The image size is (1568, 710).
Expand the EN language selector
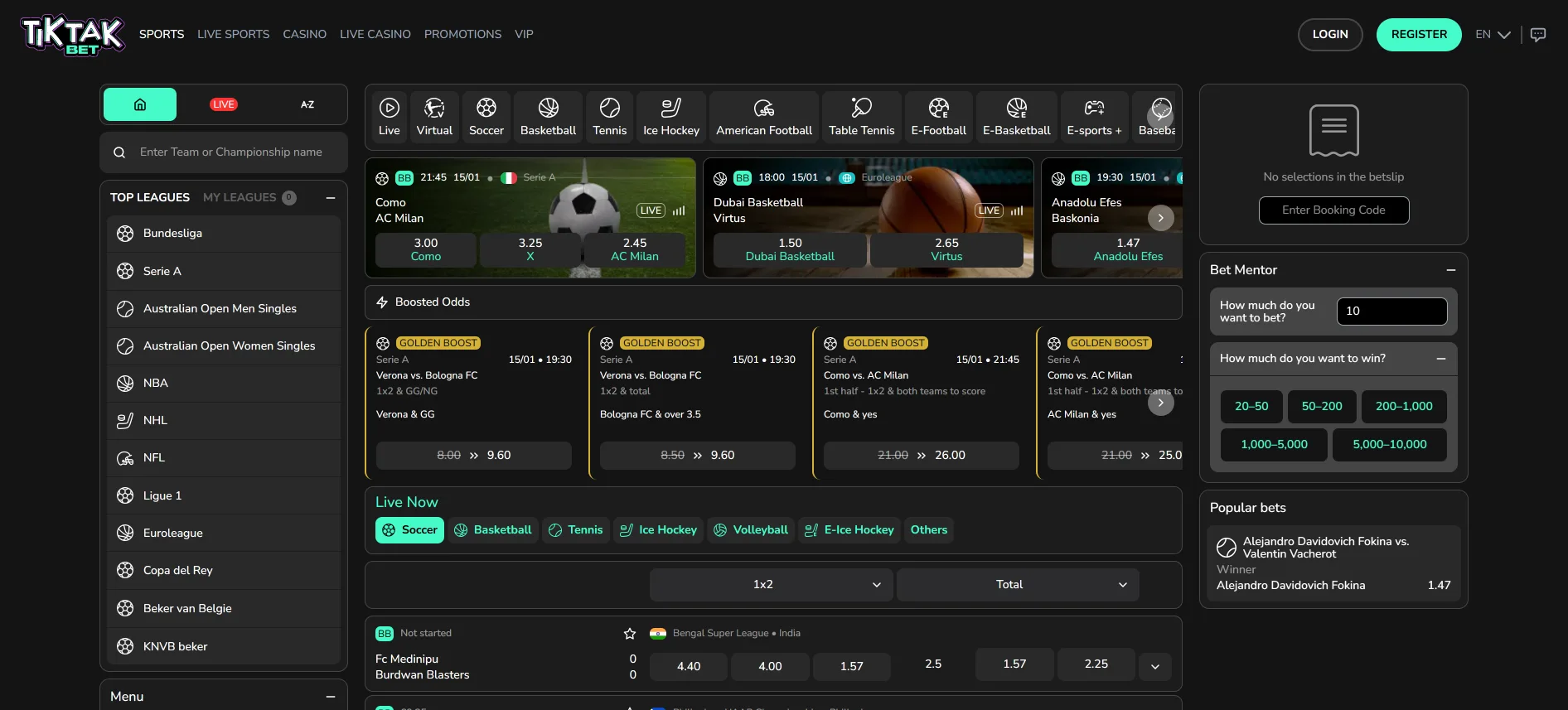coord(1493,35)
